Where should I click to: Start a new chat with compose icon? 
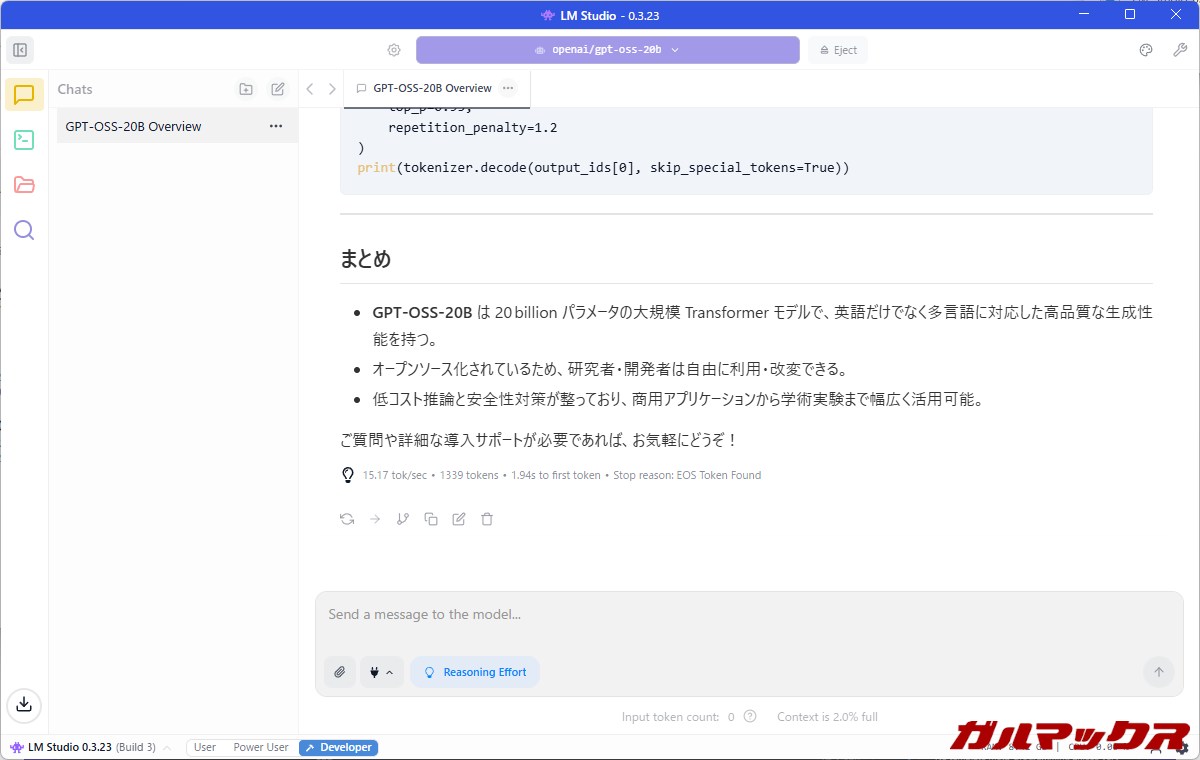(x=278, y=89)
